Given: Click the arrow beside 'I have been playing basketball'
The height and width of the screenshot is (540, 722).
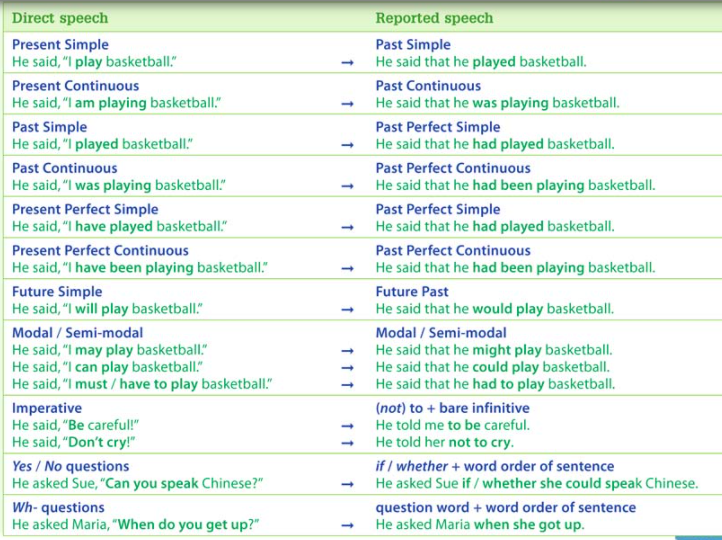Looking at the screenshot, I should [348, 268].
